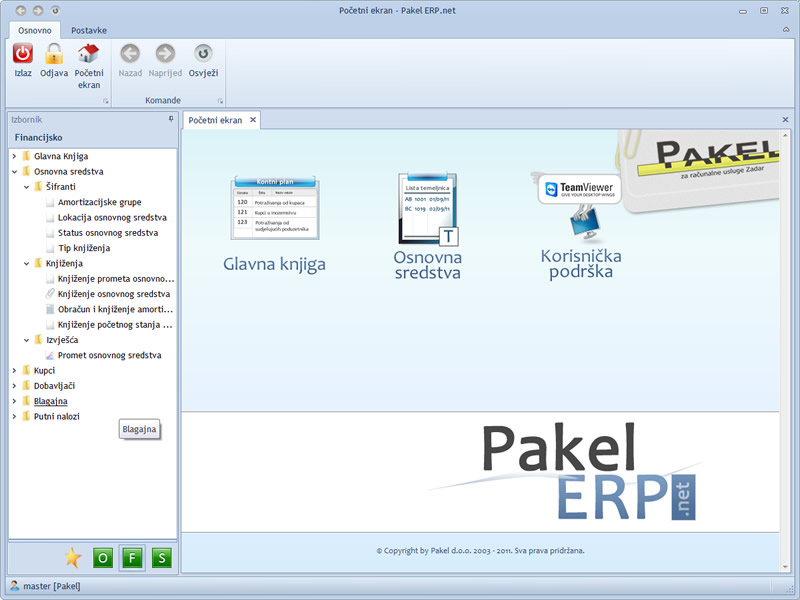Refresh using the Osvježi icon
The width and height of the screenshot is (800, 600).
(203, 53)
